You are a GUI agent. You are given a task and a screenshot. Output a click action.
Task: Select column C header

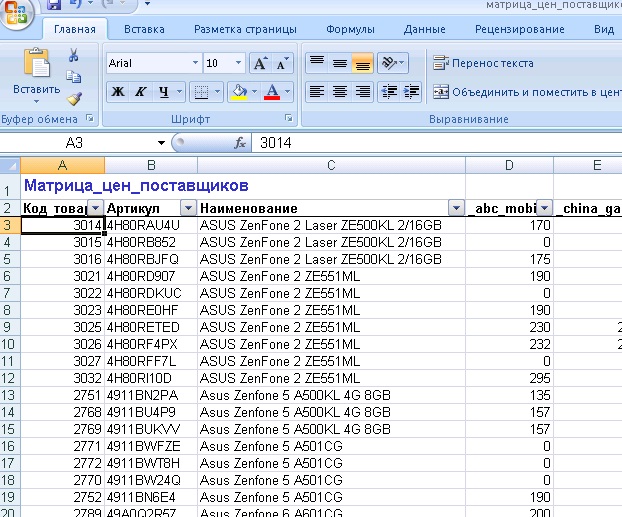[331, 165]
